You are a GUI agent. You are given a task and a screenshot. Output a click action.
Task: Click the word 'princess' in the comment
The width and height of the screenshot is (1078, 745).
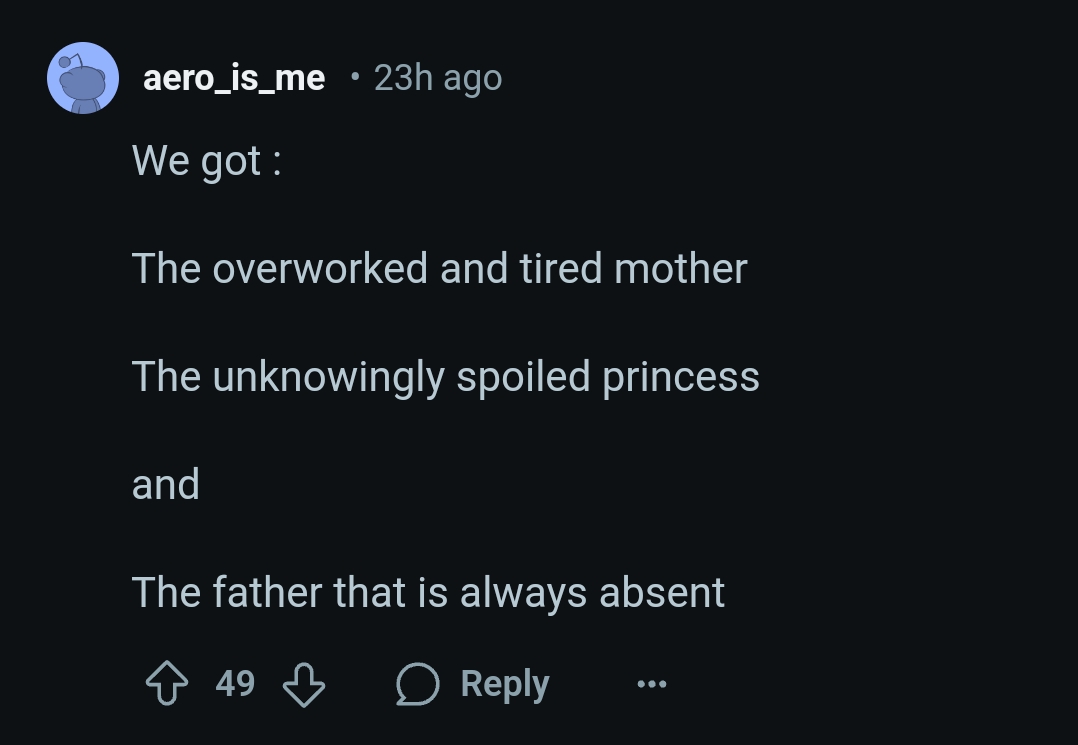[x=681, y=377]
